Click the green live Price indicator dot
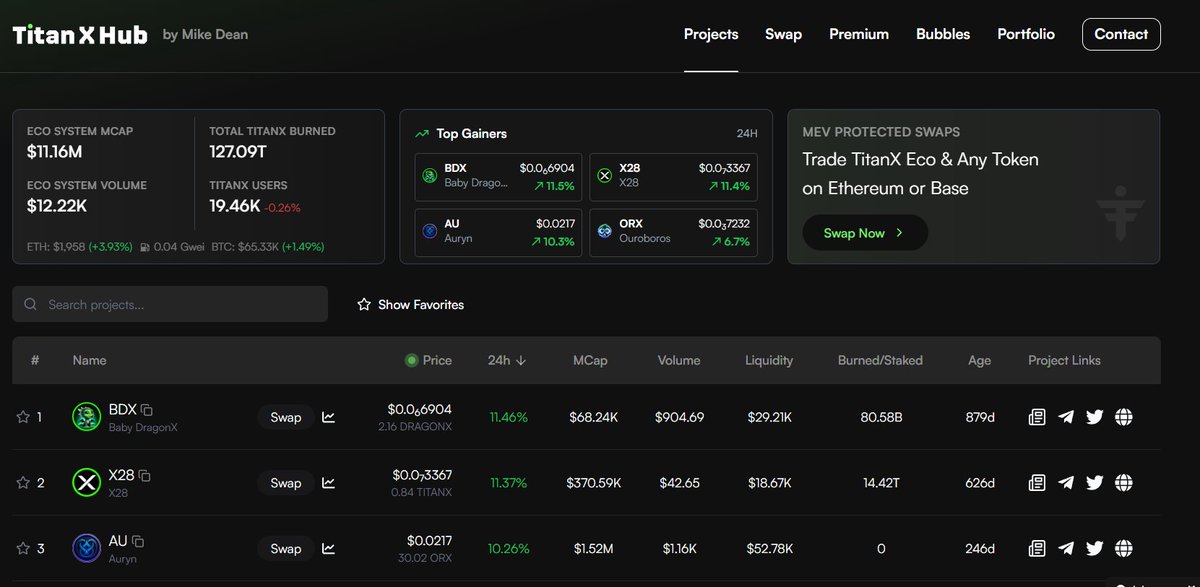Screen dimensions: 1200x587 click(411, 360)
